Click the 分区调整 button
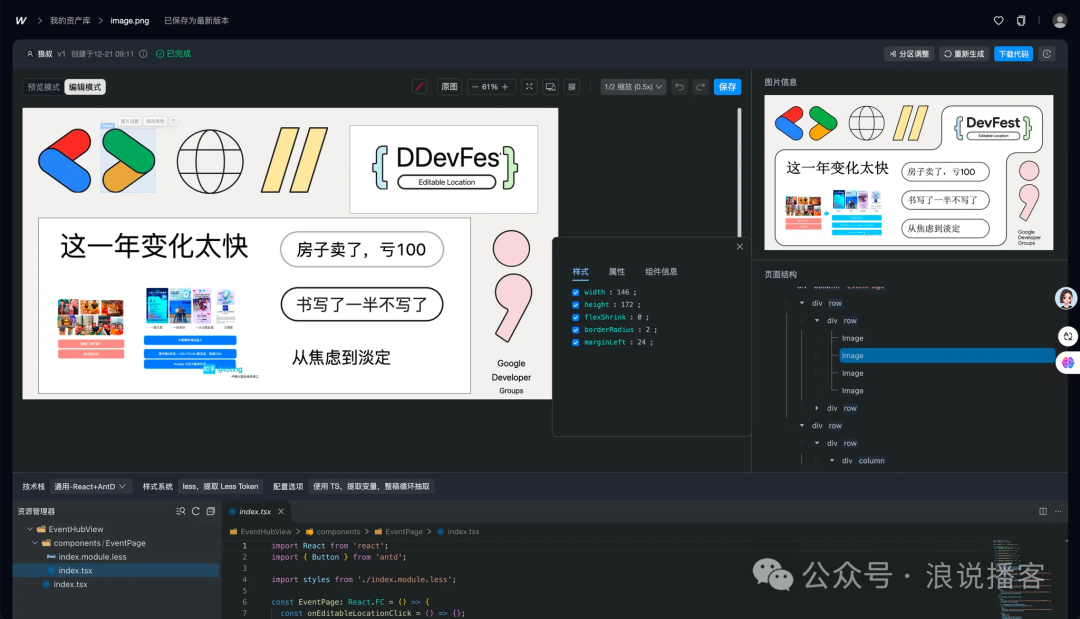 (x=909, y=54)
